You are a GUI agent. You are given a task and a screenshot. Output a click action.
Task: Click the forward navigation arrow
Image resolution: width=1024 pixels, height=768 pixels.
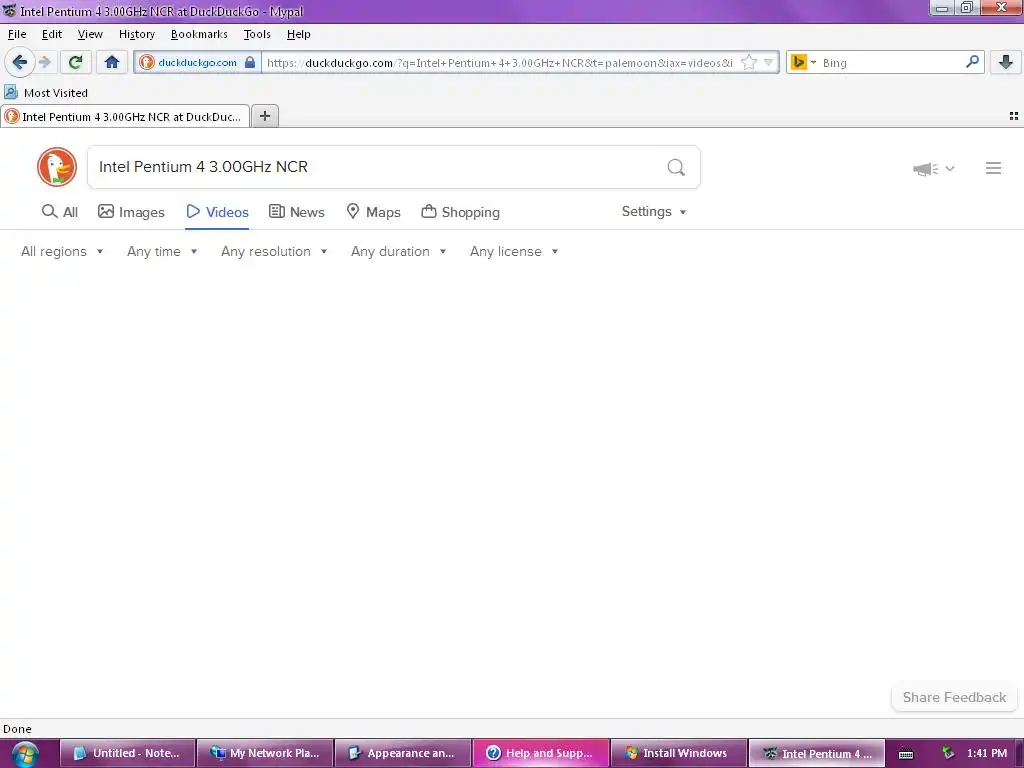[x=45, y=63]
